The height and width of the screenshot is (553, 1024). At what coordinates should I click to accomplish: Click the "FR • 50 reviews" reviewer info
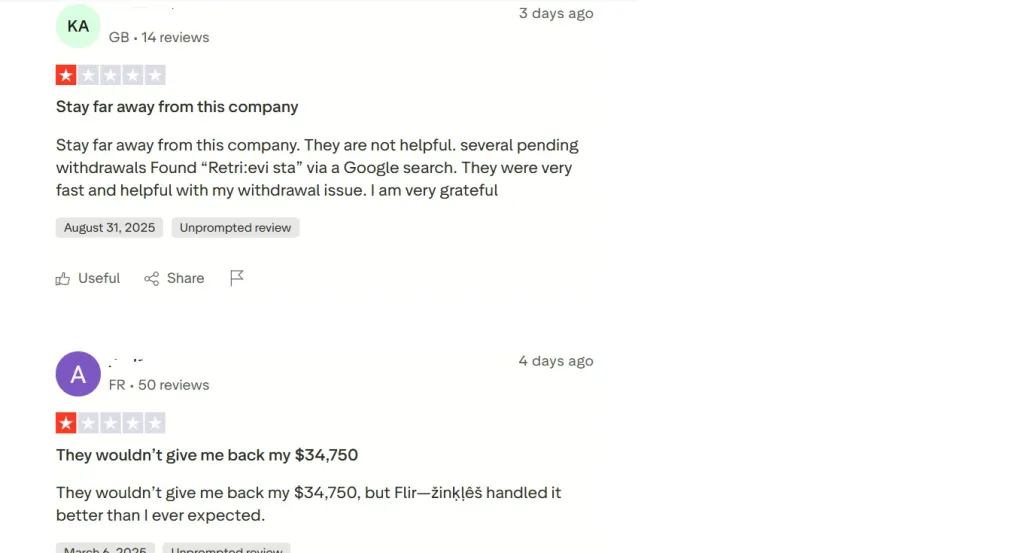pyautogui.click(x=159, y=385)
